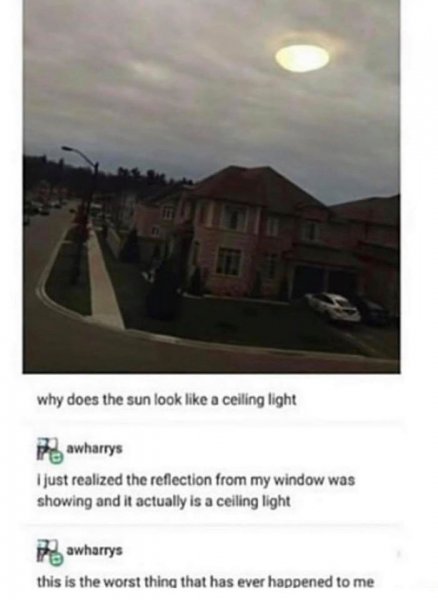This screenshot has width=438, height=600.
Task: Click the white car parked in driveway
Action: pyautogui.click(x=333, y=307)
